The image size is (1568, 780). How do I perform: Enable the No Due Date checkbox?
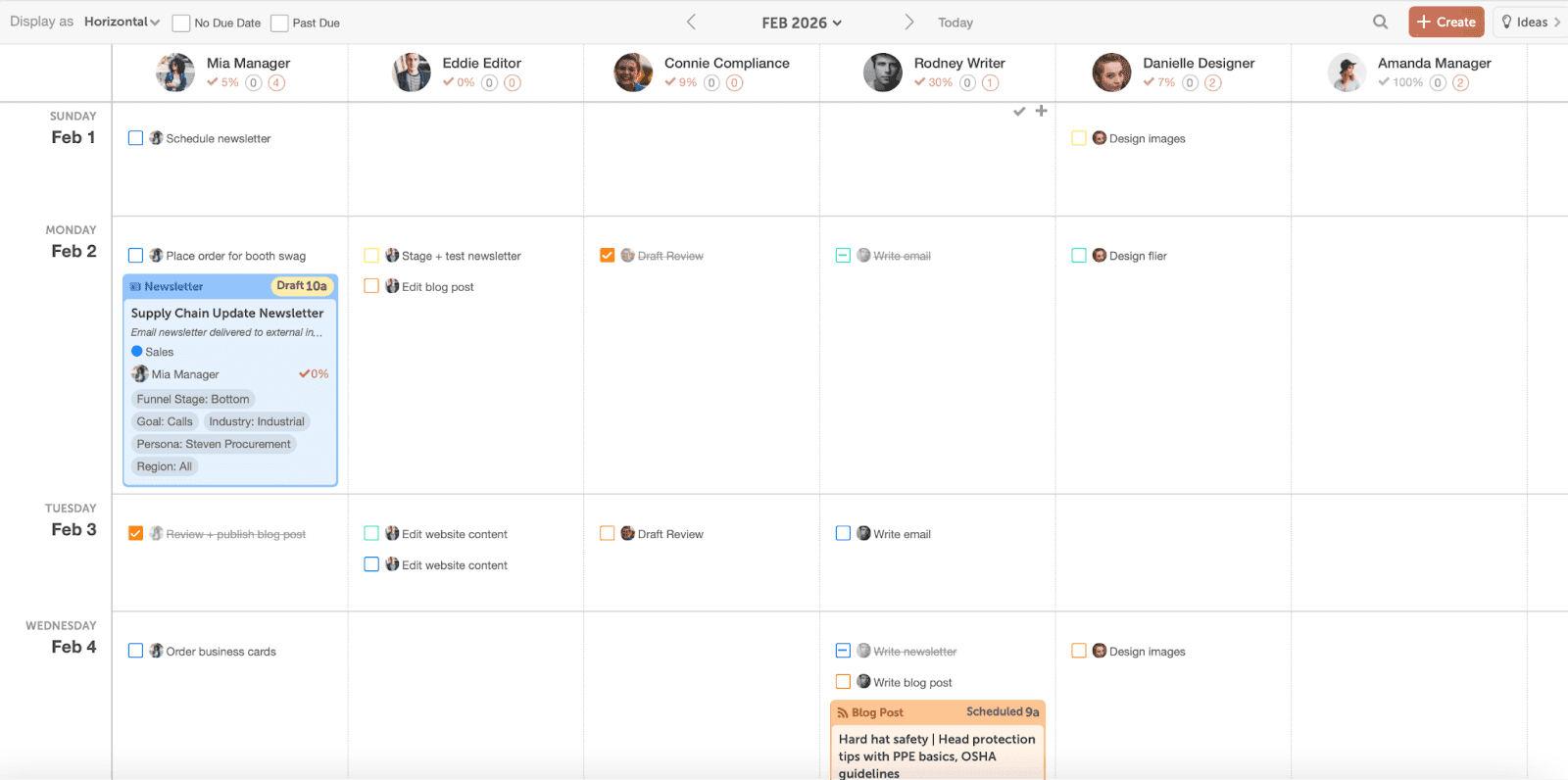point(181,23)
